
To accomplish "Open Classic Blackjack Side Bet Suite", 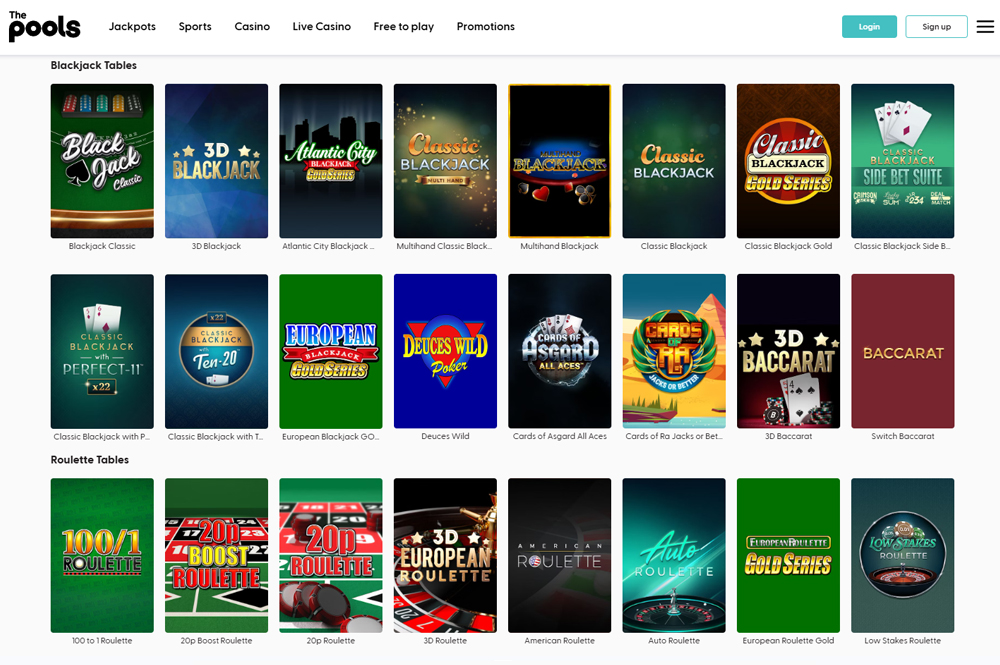I will pyautogui.click(x=902, y=160).
